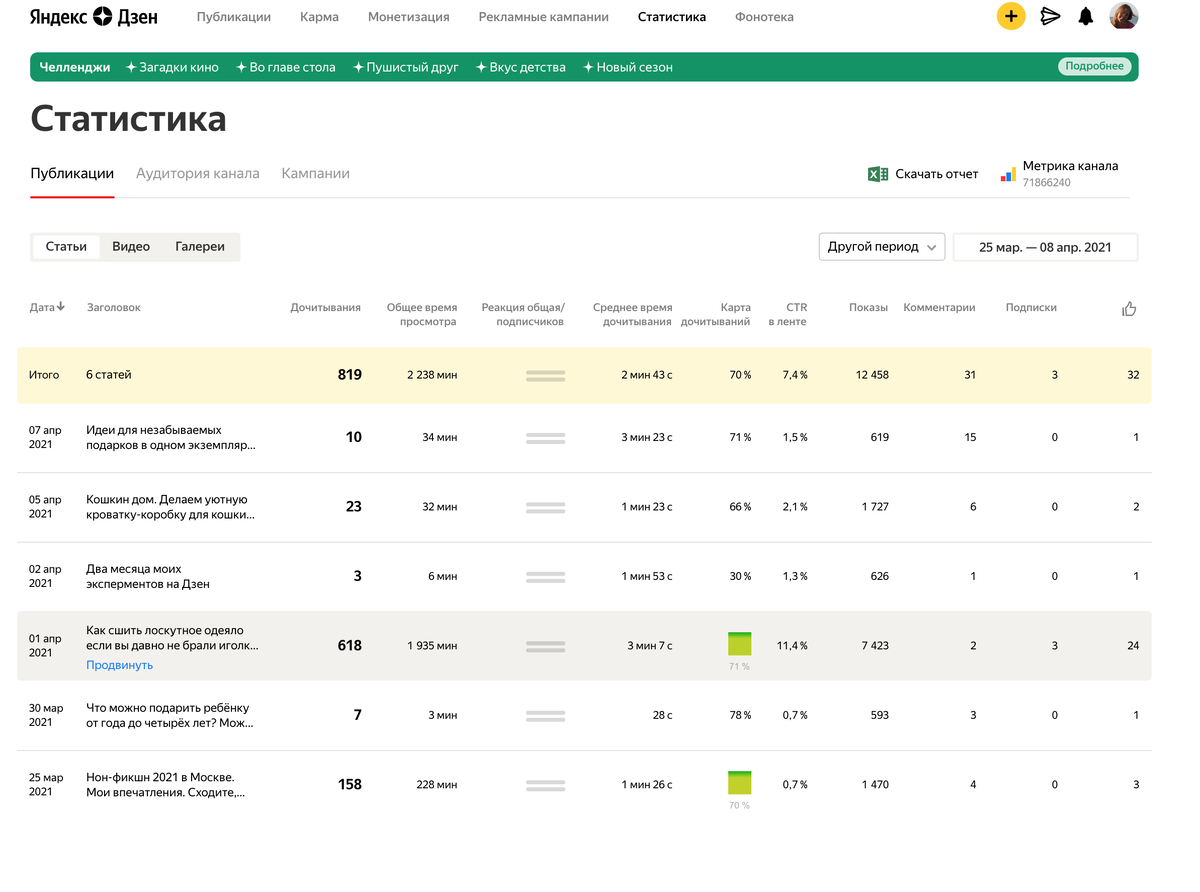Click the Заголовок column header
The height and width of the screenshot is (892, 1200).
(x=114, y=308)
